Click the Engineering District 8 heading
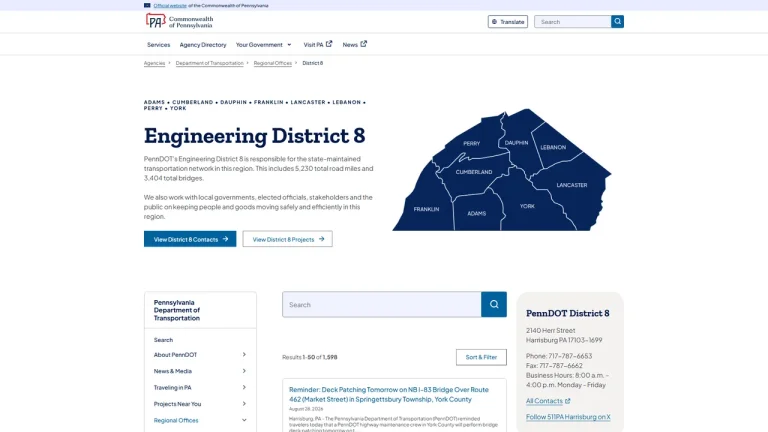The height and width of the screenshot is (432, 768). pos(255,136)
